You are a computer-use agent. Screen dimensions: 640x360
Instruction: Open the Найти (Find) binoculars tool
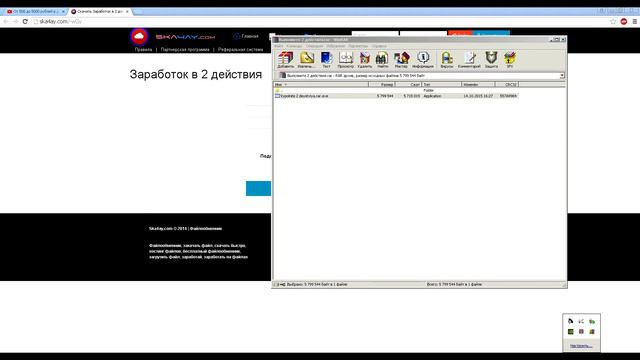click(x=382, y=60)
